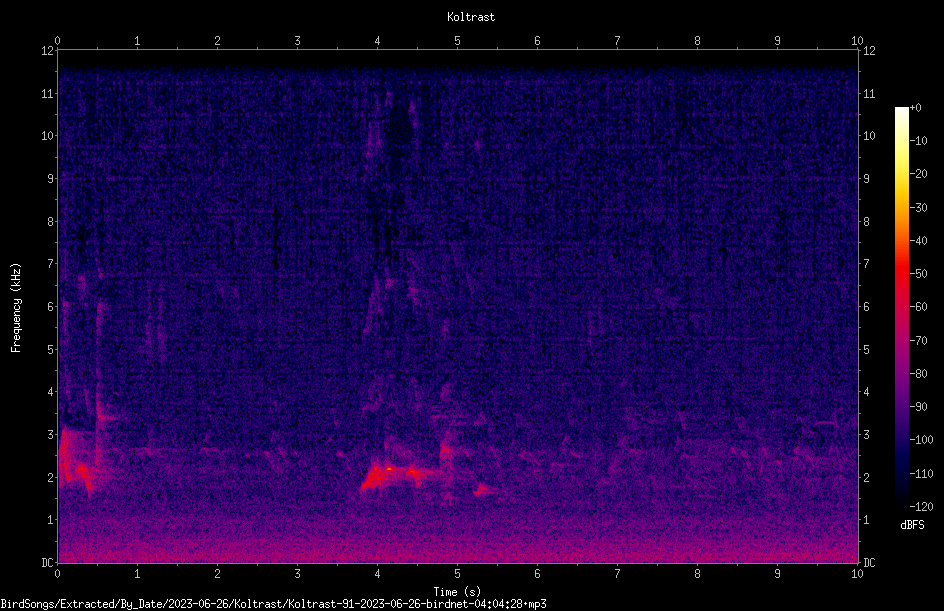Click the 11 kHz label on right axis
Screen dimensions: 944x611
click(x=869, y=93)
